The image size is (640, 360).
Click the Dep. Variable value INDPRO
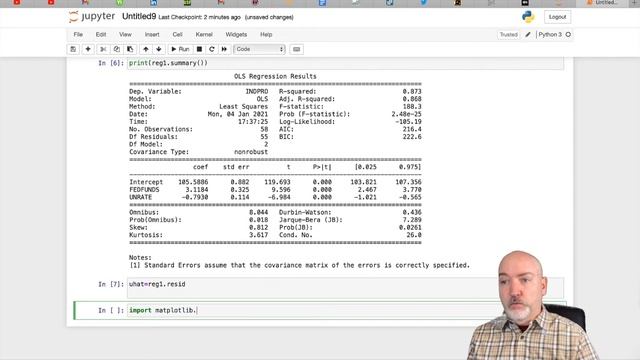[257, 91]
